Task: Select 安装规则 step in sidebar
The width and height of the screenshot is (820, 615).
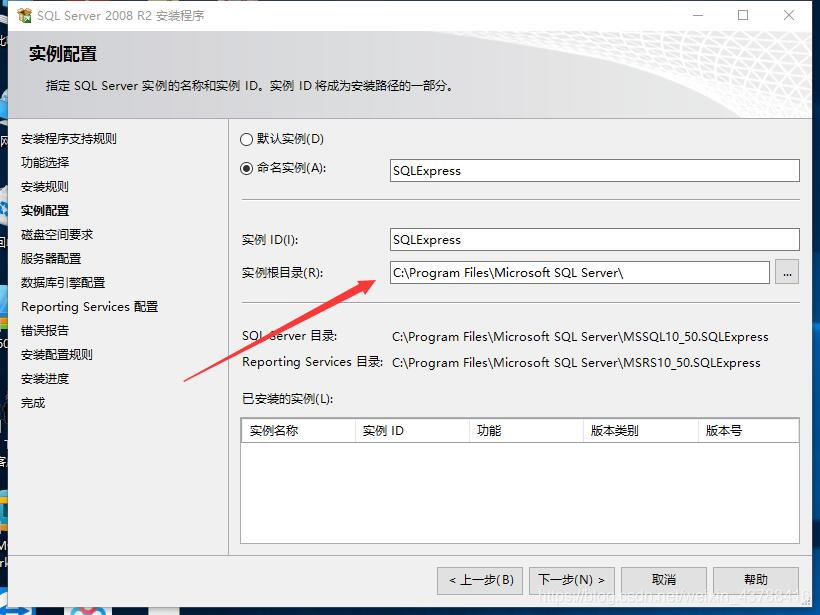Action: coord(44,187)
